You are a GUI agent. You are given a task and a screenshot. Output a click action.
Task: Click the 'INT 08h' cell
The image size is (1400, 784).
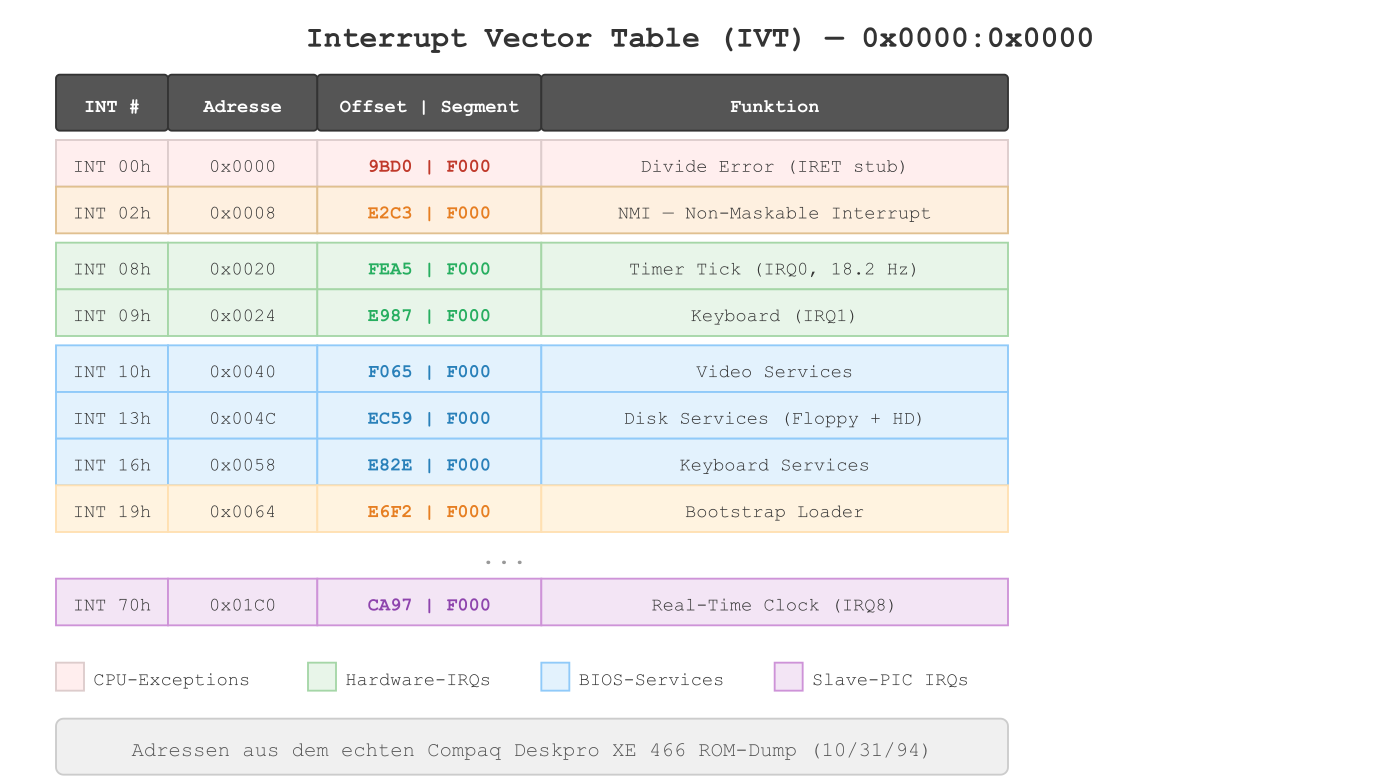point(112,266)
